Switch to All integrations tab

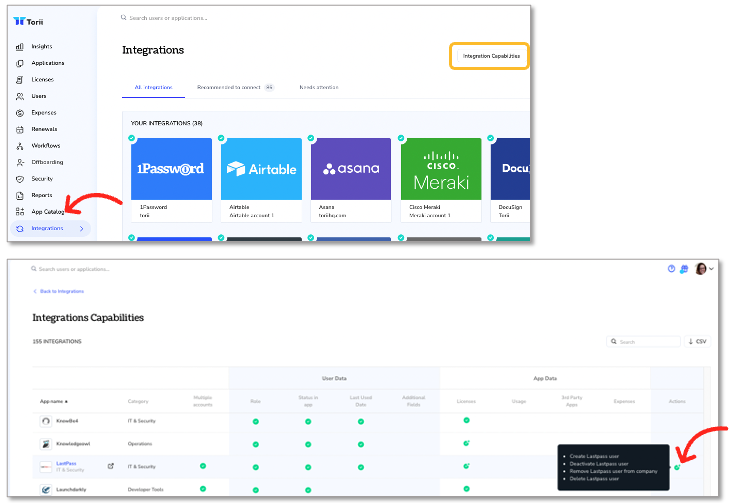tap(153, 87)
